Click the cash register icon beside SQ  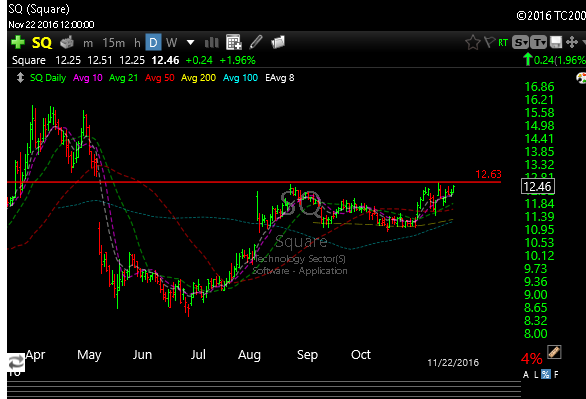(x=67, y=43)
